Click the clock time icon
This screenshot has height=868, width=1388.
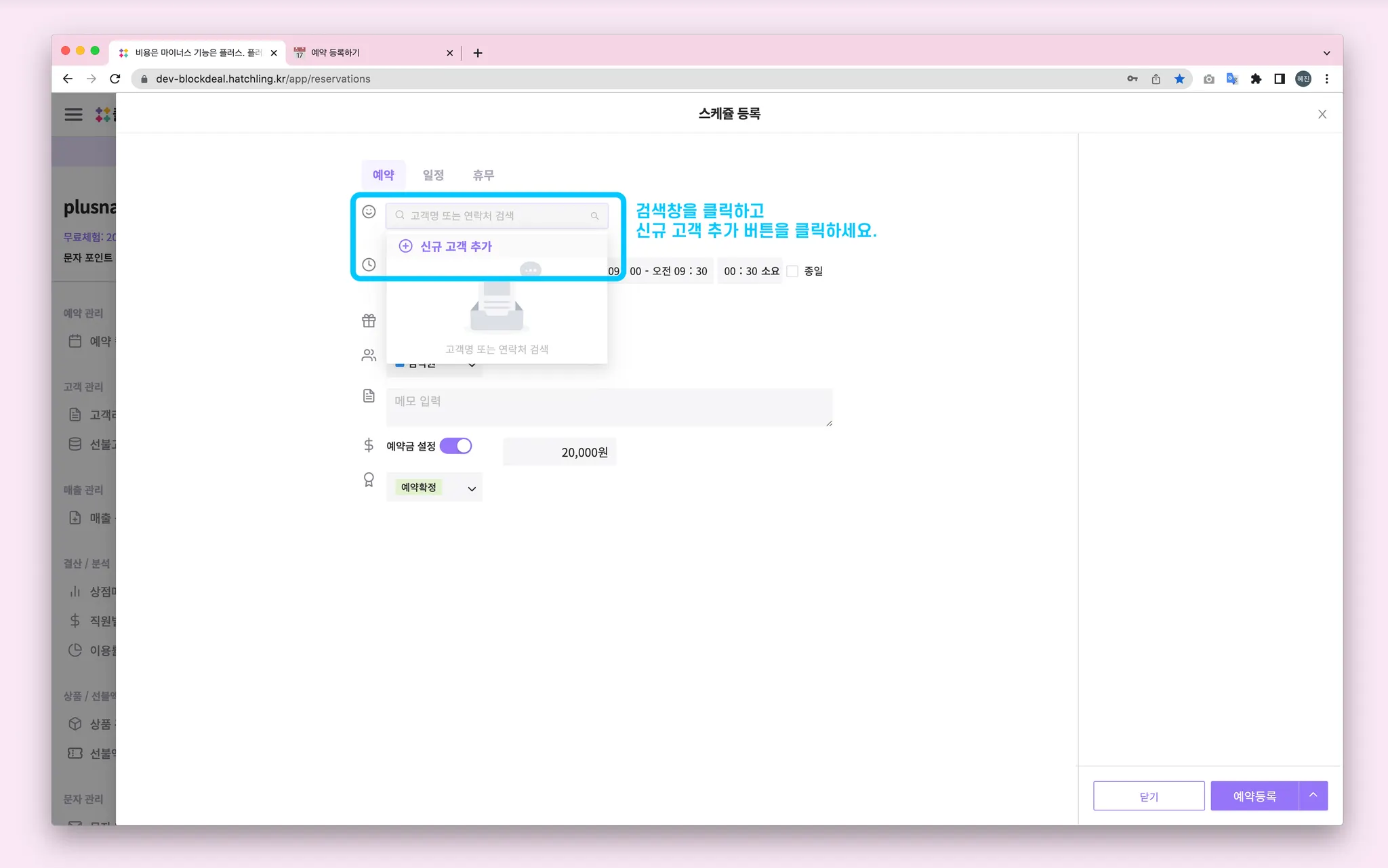pyautogui.click(x=369, y=265)
